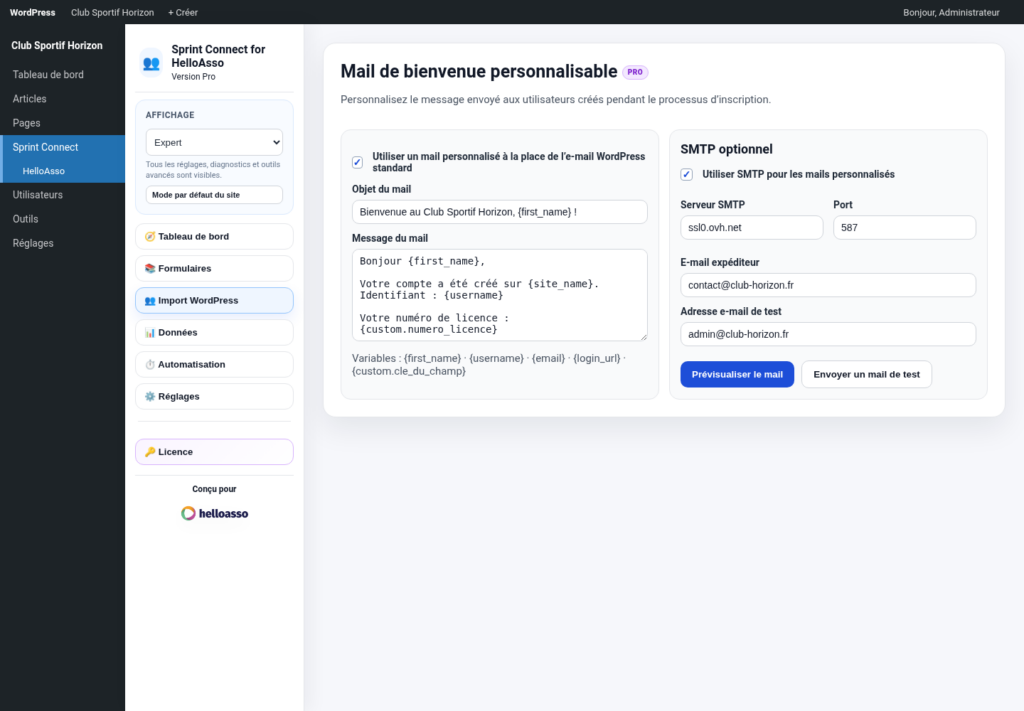
Task: Click the Conçu pour caption
Action: [x=214, y=489]
